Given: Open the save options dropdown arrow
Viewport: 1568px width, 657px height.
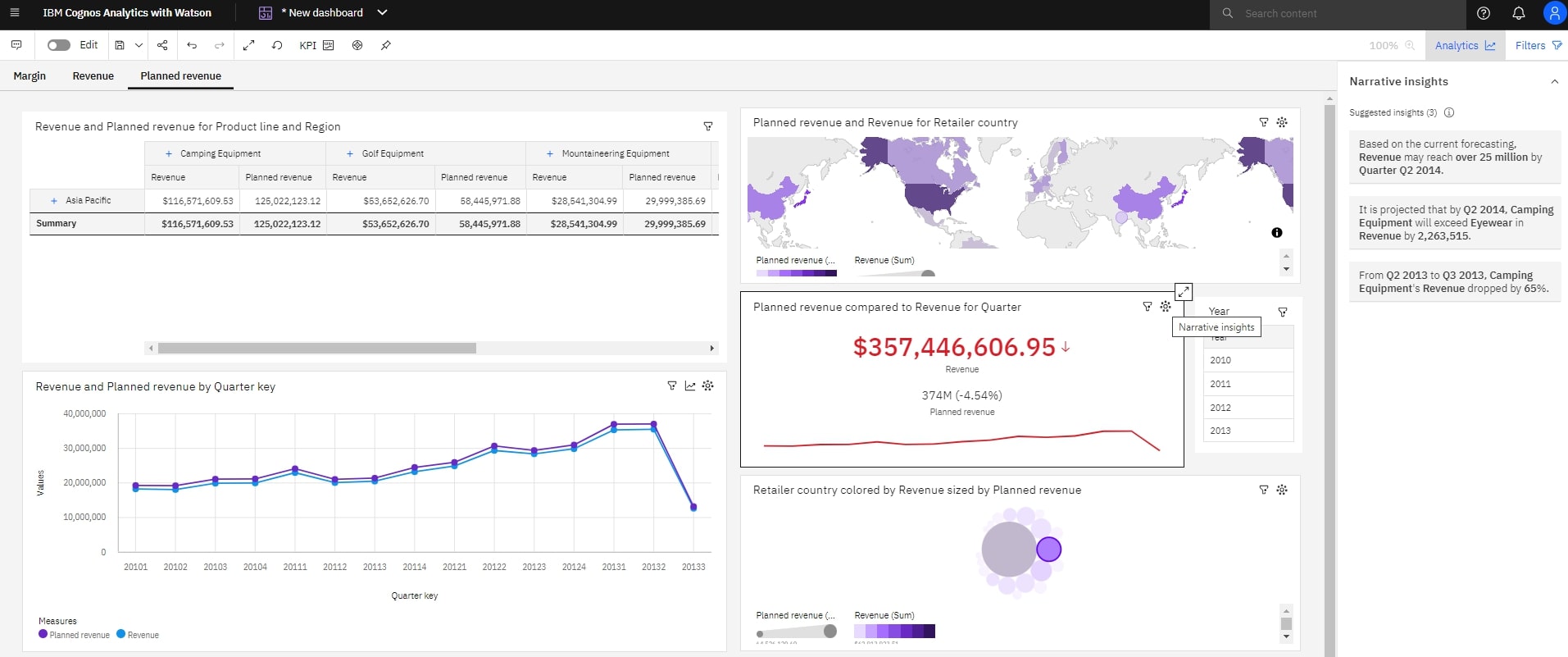Looking at the screenshot, I should coord(139,45).
